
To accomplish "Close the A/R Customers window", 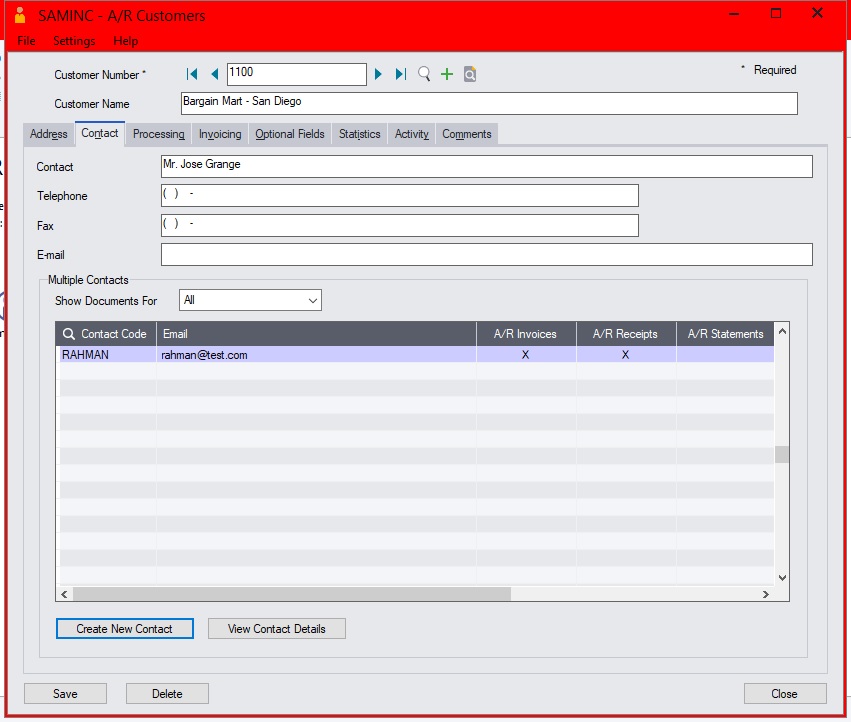I will click(785, 694).
